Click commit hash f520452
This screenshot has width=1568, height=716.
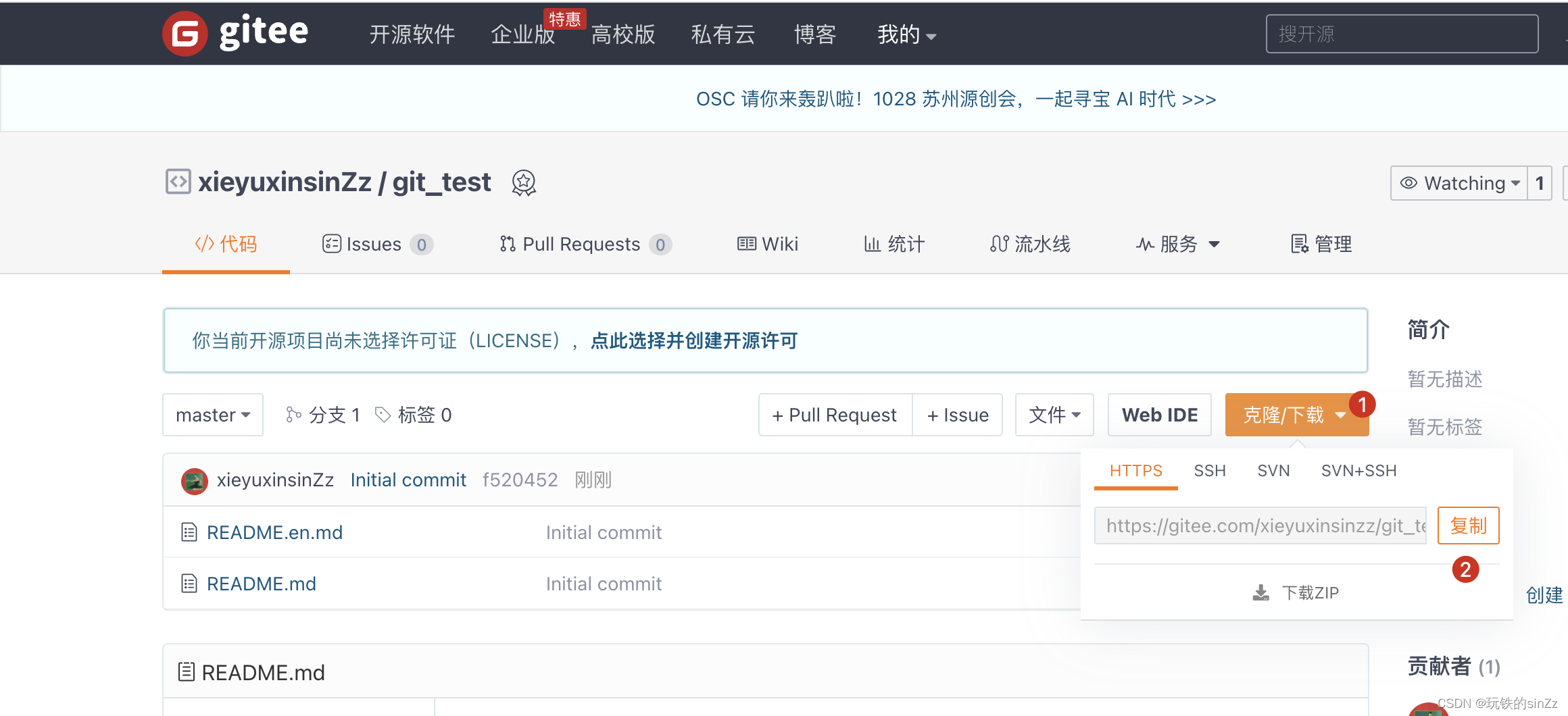[x=520, y=480]
